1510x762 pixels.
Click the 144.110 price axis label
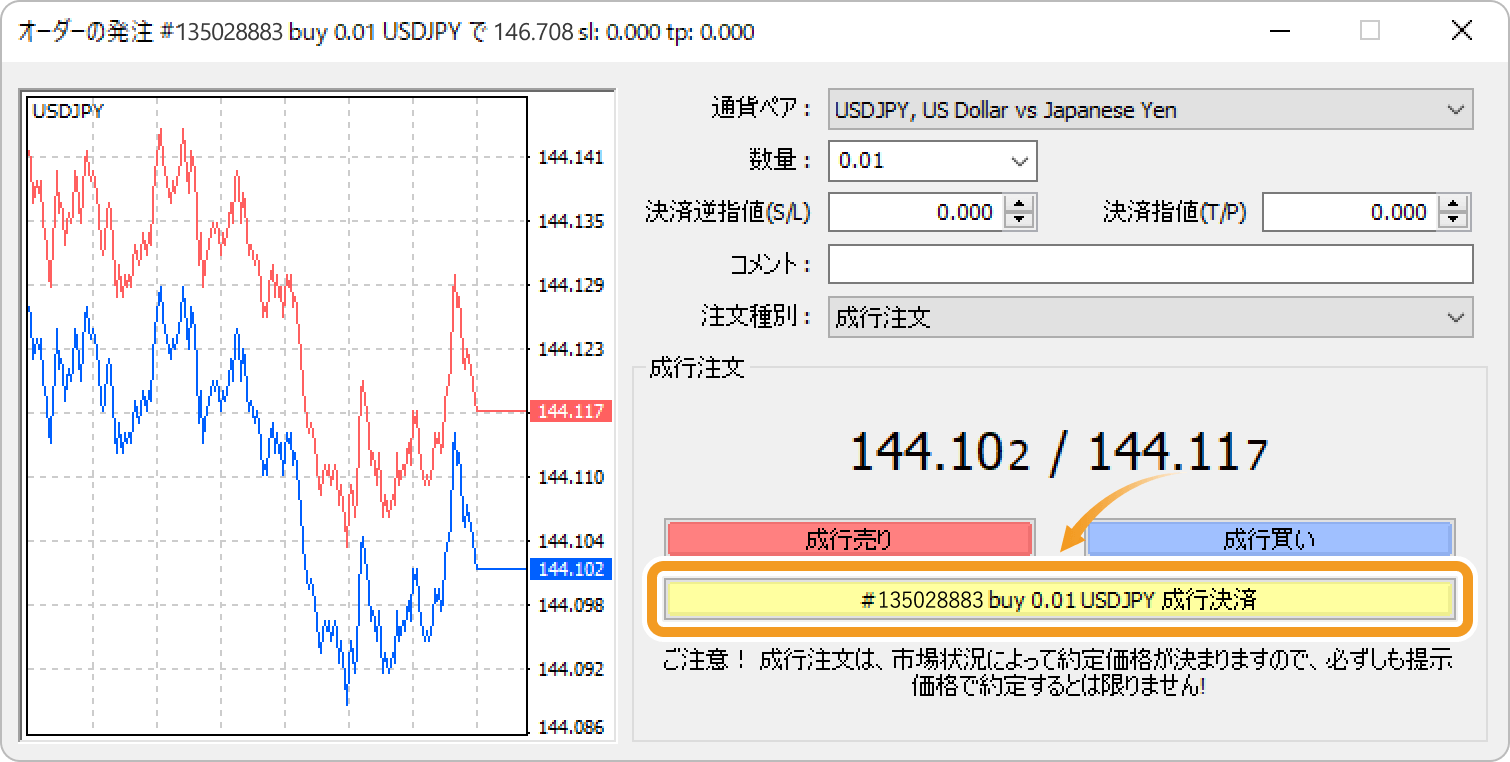click(571, 477)
